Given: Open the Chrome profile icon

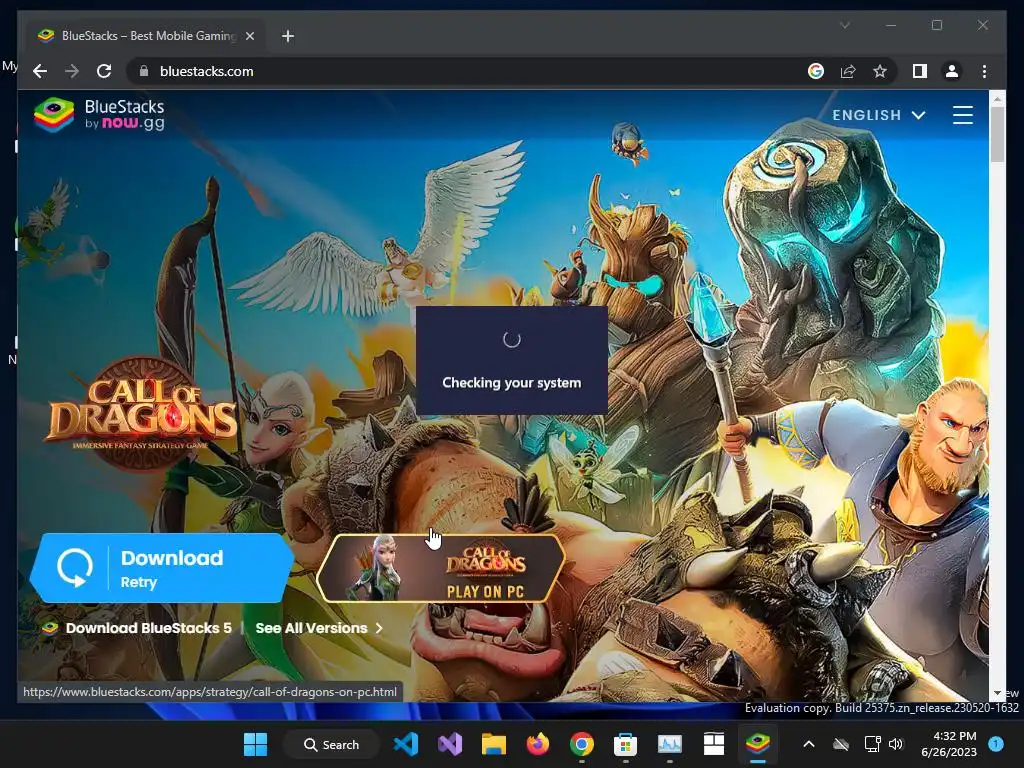Looking at the screenshot, I should [952, 71].
